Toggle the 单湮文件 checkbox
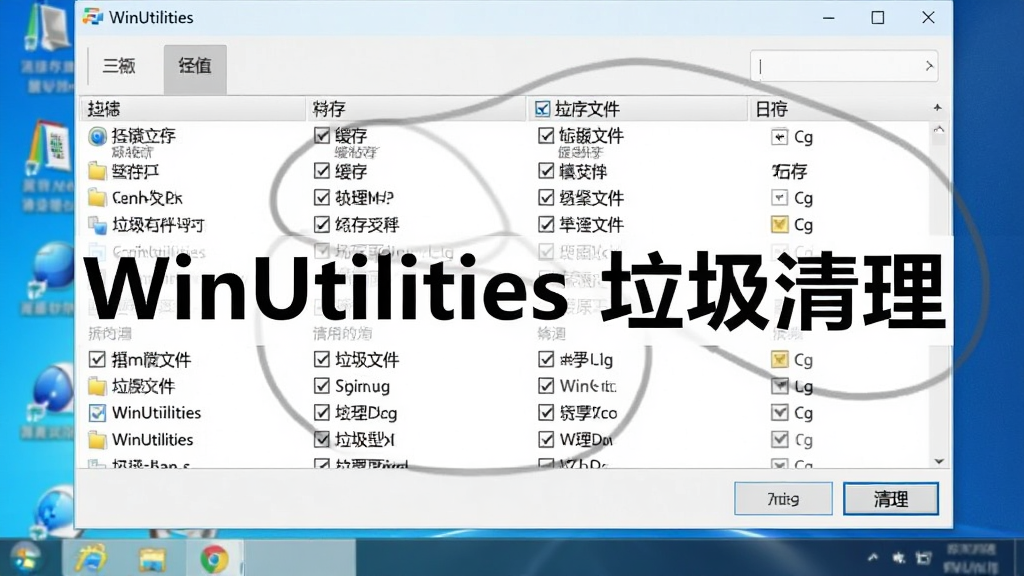This screenshot has height=576, width=1024. pyautogui.click(x=546, y=224)
